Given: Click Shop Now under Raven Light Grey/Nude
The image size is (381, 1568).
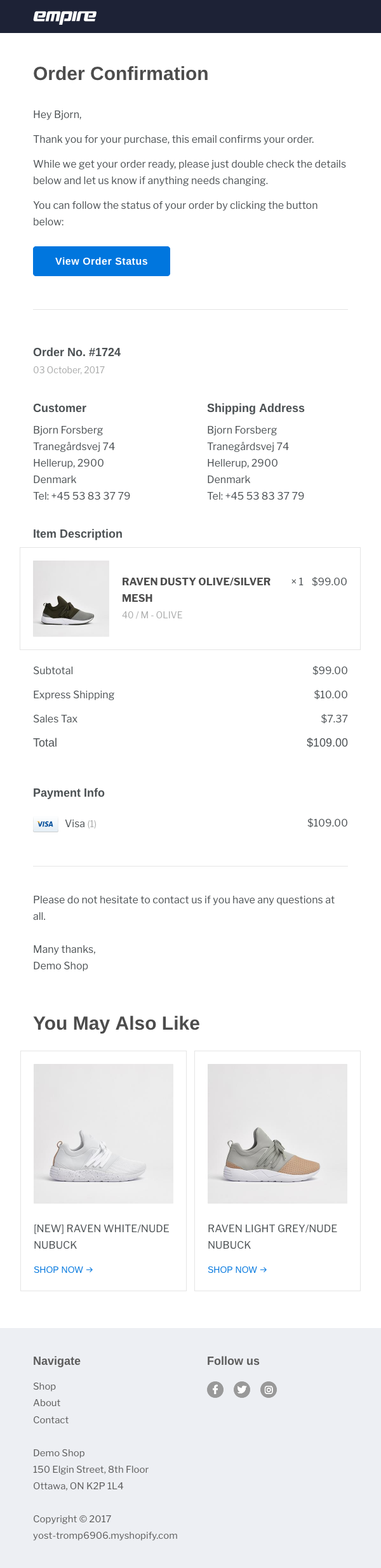Looking at the screenshot, I should click(x=237, y=1270).
